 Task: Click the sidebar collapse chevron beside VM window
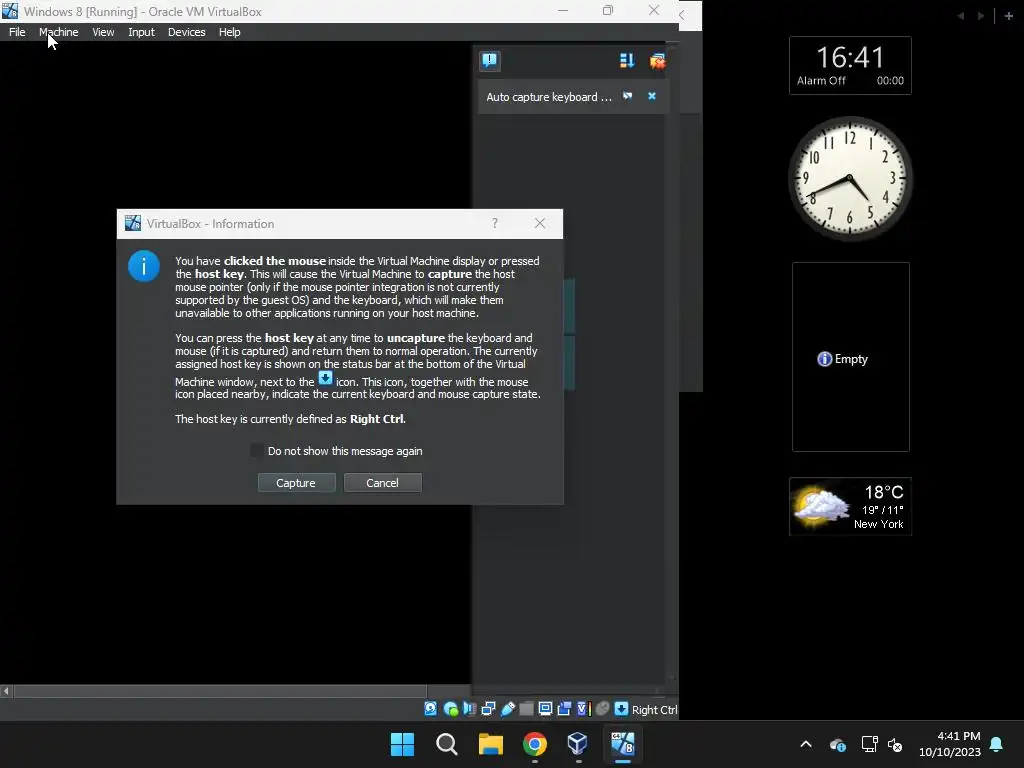[682, 15]
